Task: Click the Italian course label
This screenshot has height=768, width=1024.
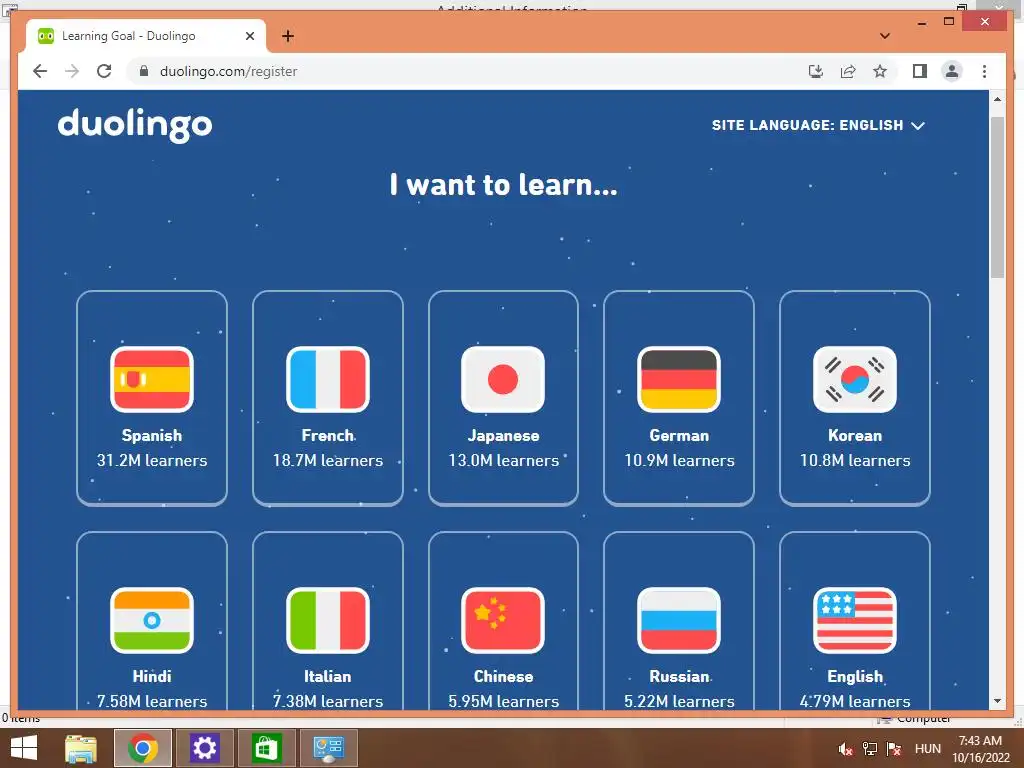Action: [328, 677]
